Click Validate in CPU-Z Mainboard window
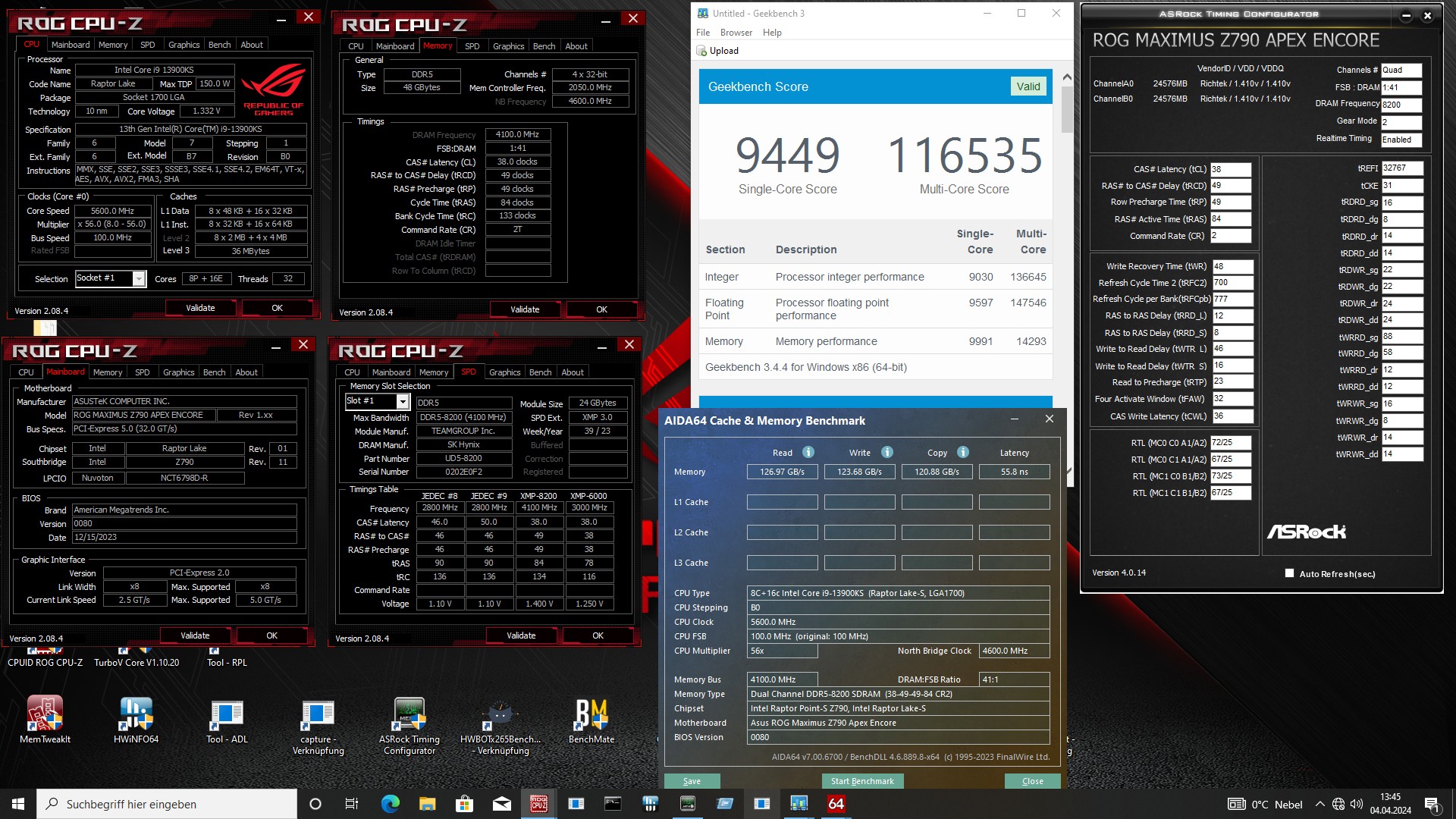Screen dimensions: 1456x819 point(195,635)
